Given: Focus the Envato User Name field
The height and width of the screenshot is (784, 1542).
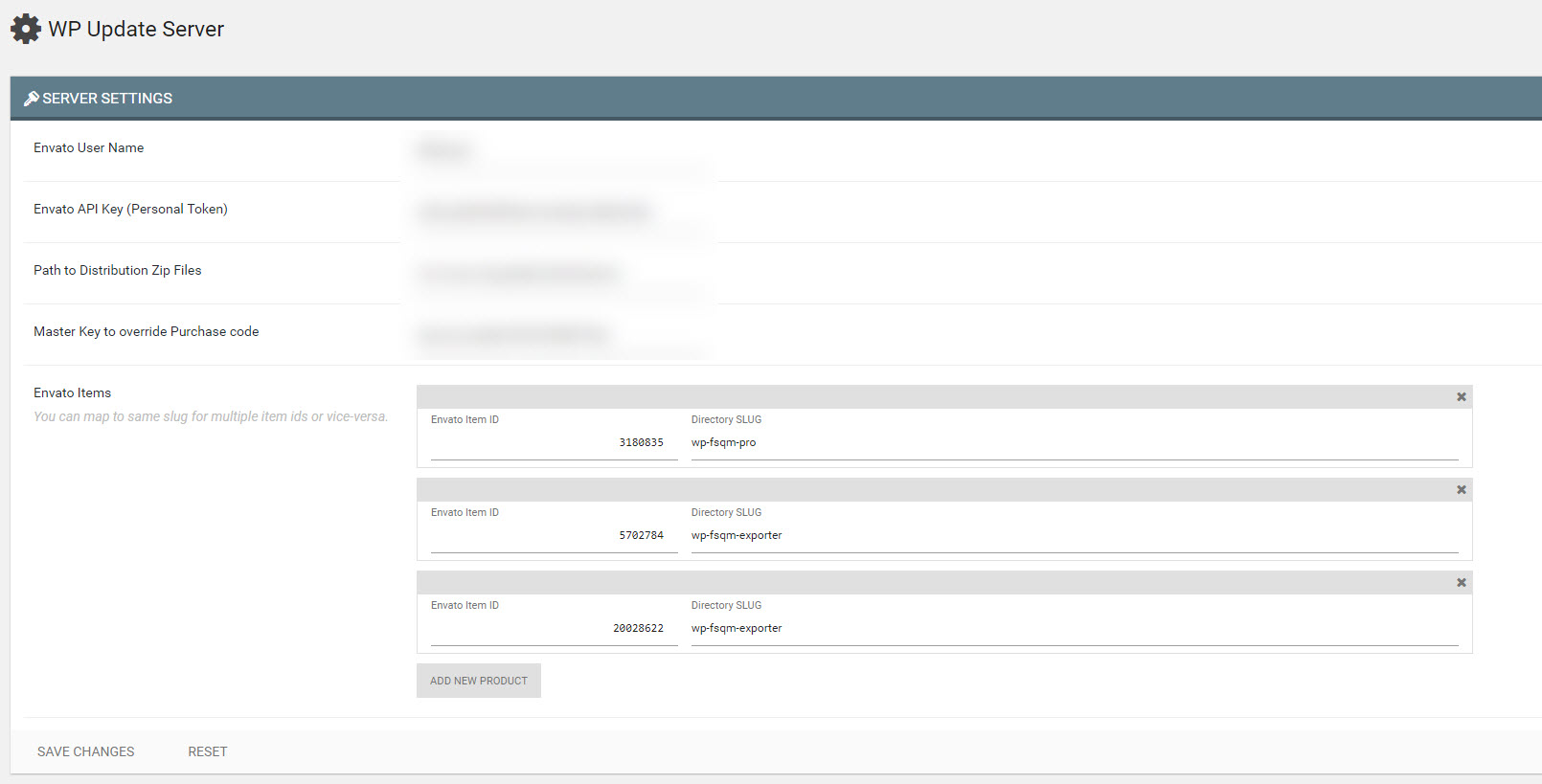Looking at the screenshot, I should click(561, 151).
